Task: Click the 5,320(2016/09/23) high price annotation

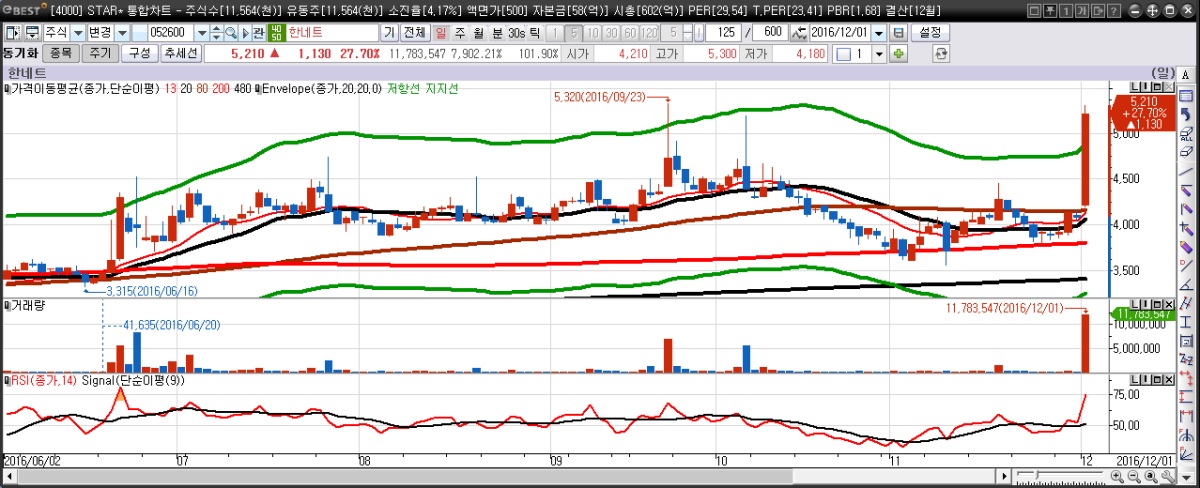Action: click(598, 97)
